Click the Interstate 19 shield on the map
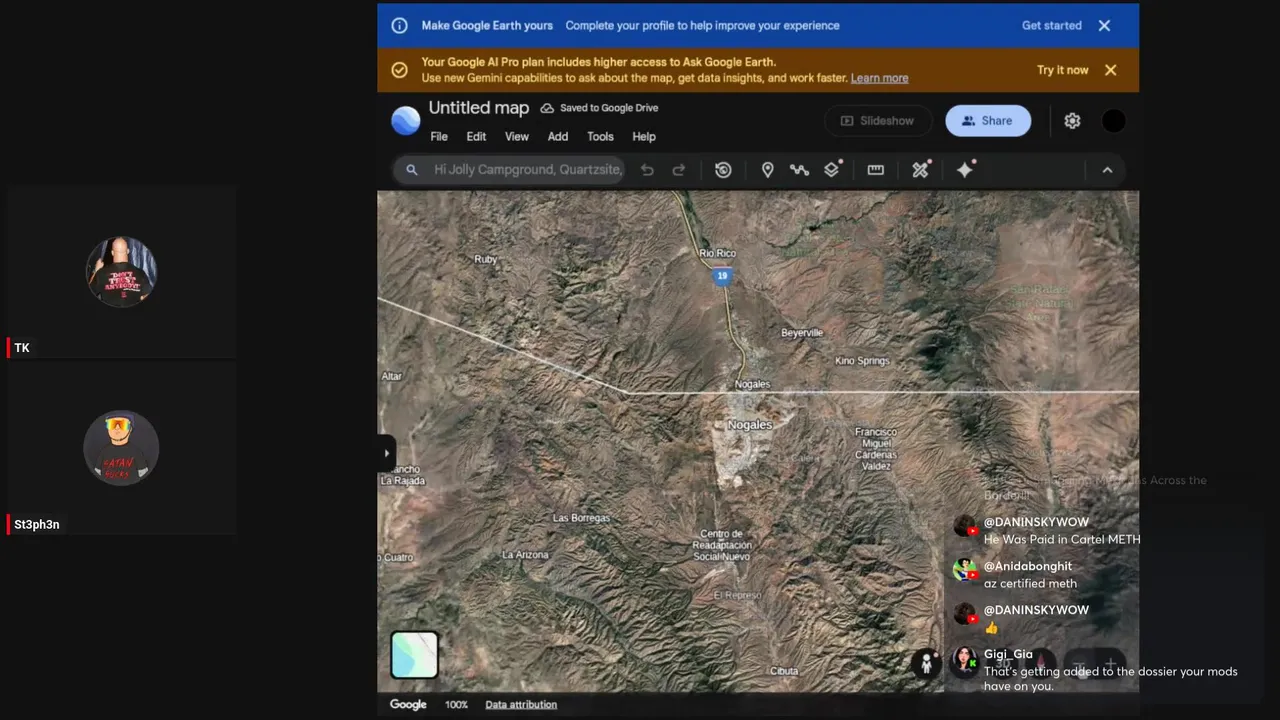 click(722, 275)
